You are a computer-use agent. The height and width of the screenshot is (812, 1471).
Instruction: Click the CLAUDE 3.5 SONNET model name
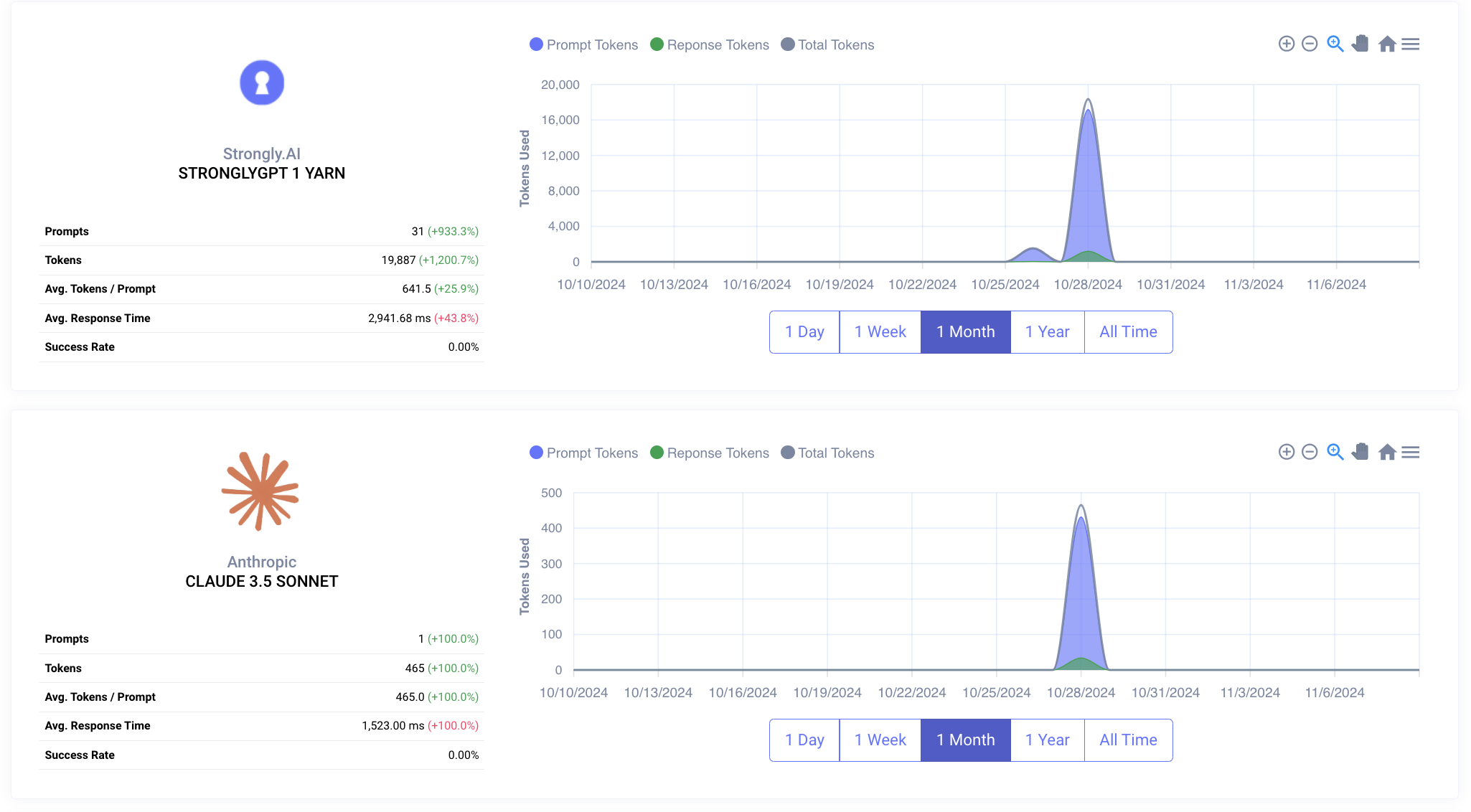262,582
